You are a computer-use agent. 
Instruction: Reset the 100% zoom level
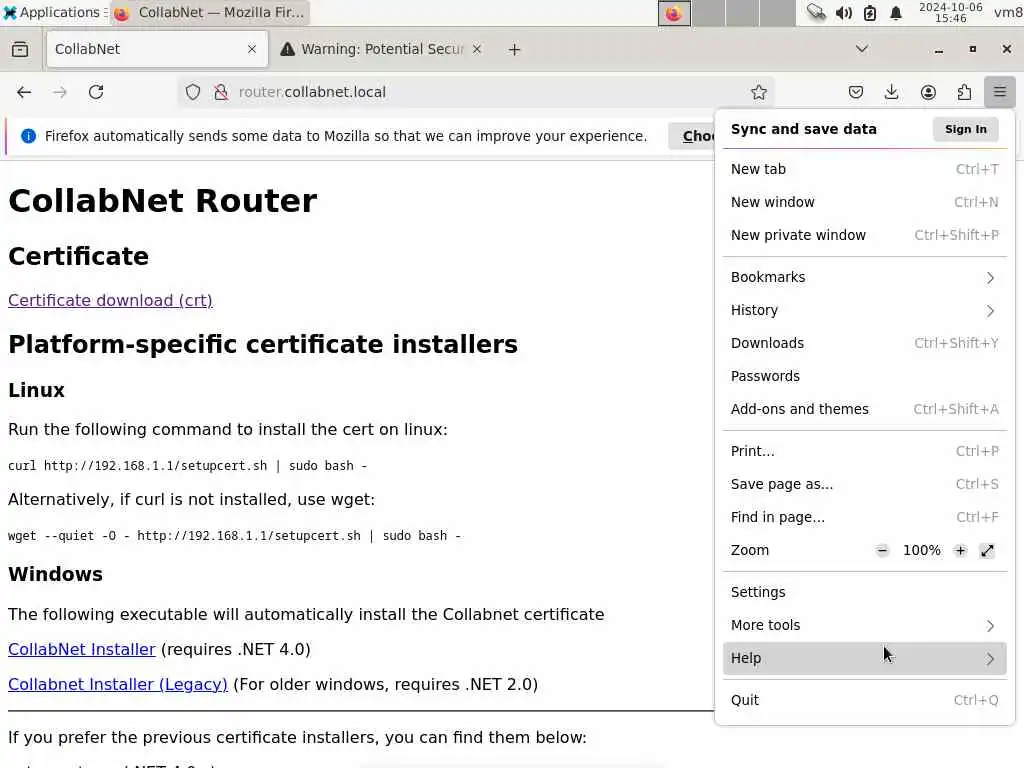pyautogui.click(x=921, y=551)
